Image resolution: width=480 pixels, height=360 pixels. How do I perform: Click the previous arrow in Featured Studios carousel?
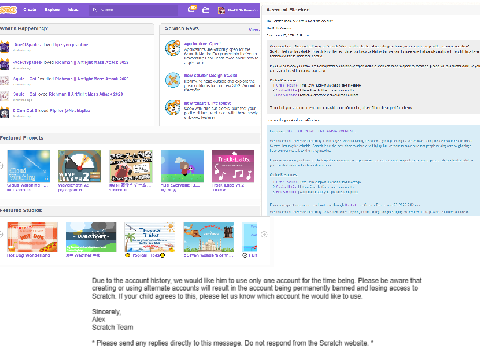[x=1, y=234]
